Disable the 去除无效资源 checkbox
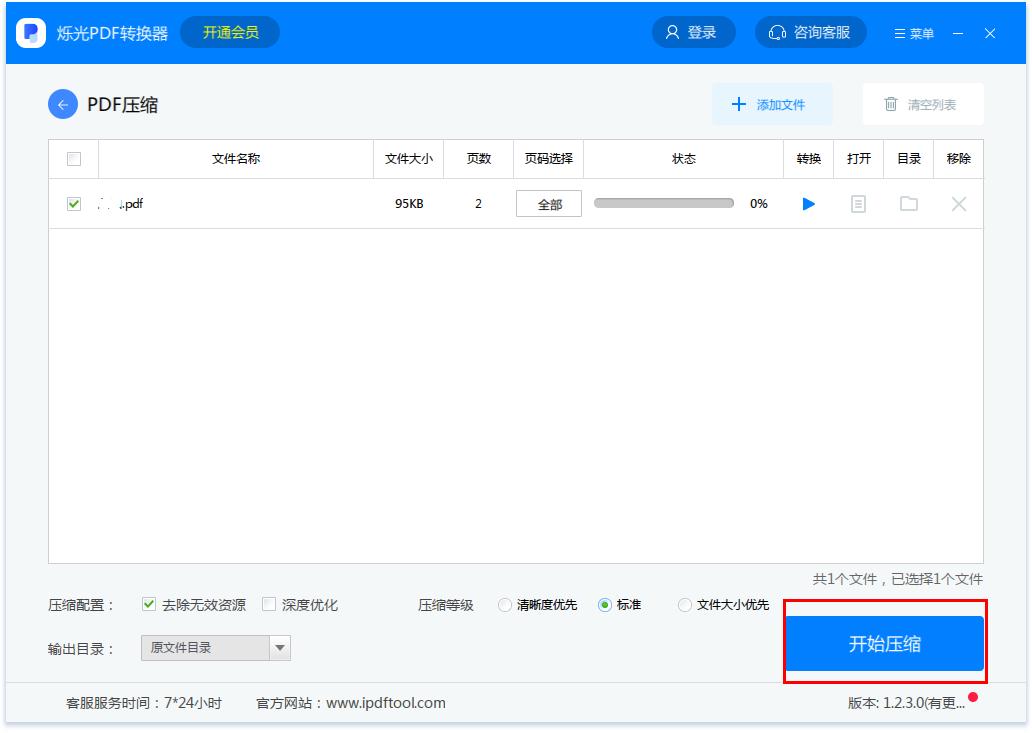Screen dimensions: 1032x733 pyautogui.click(x=147, y=604)
